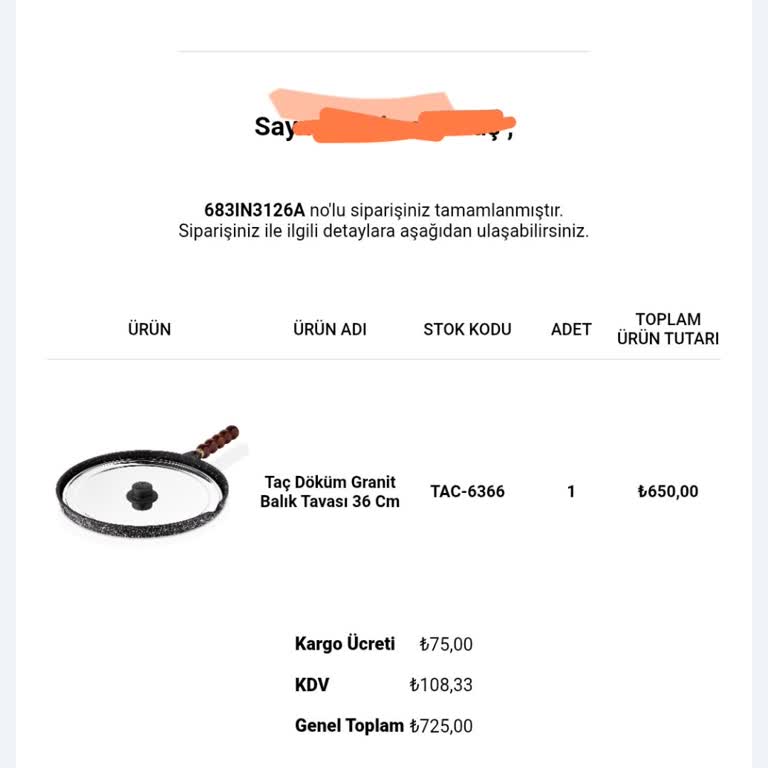Click the sentence starting with Siparişiniz ile ilgili
The height and width of the screenshot is (768, 768).
coord(384,231)
